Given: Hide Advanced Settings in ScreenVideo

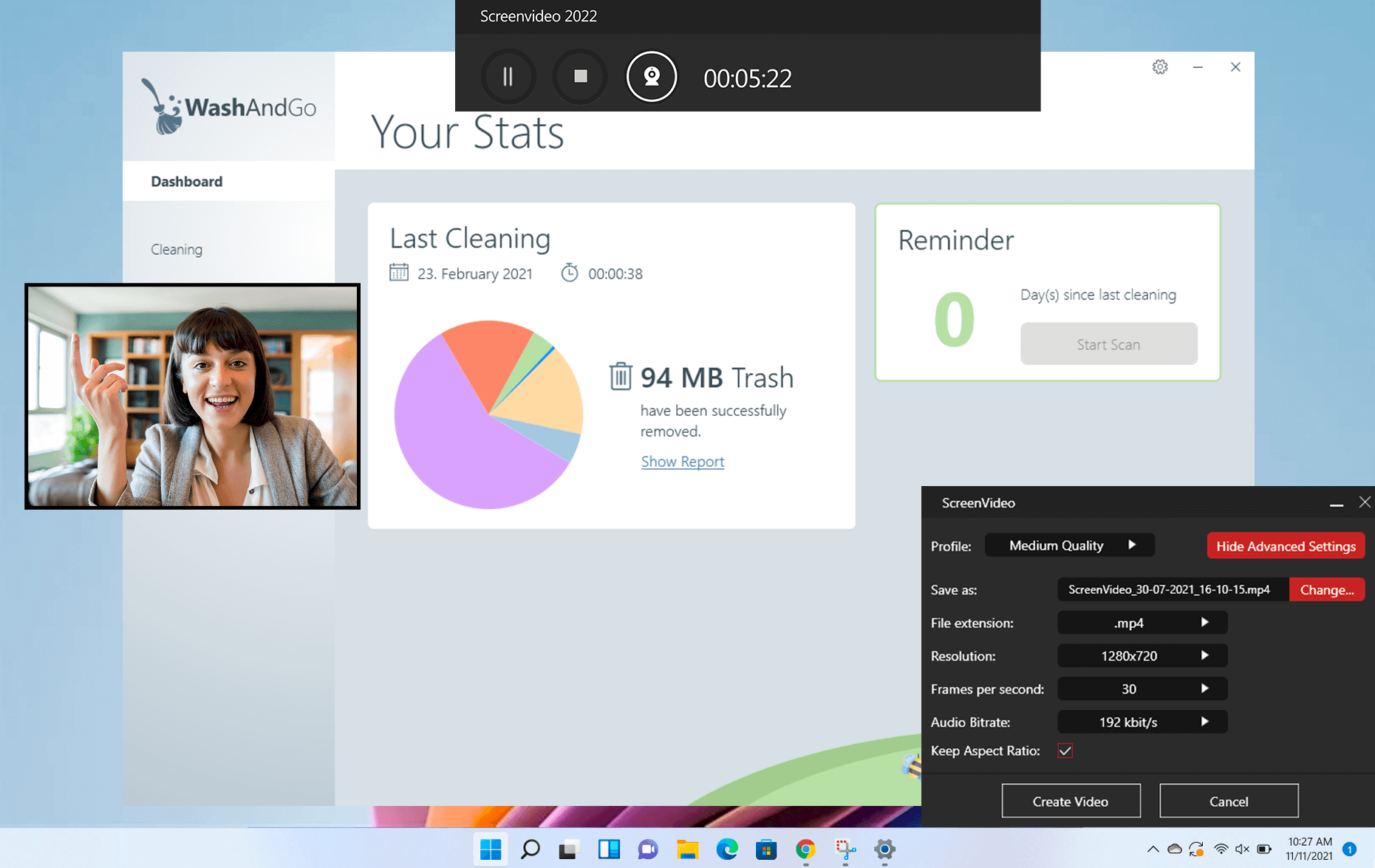Looking at the screenshot, I should [x=1286, y=546].
